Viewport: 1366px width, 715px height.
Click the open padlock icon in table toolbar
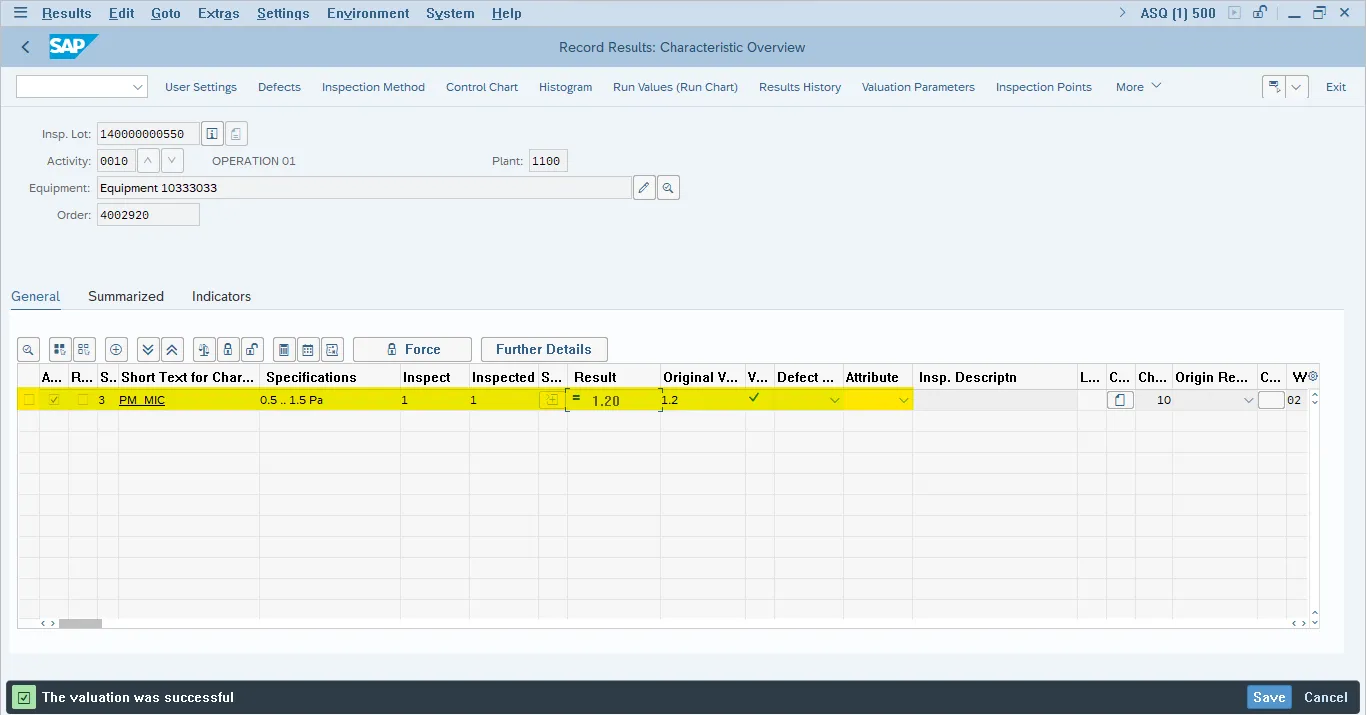(x=252, y=350)
